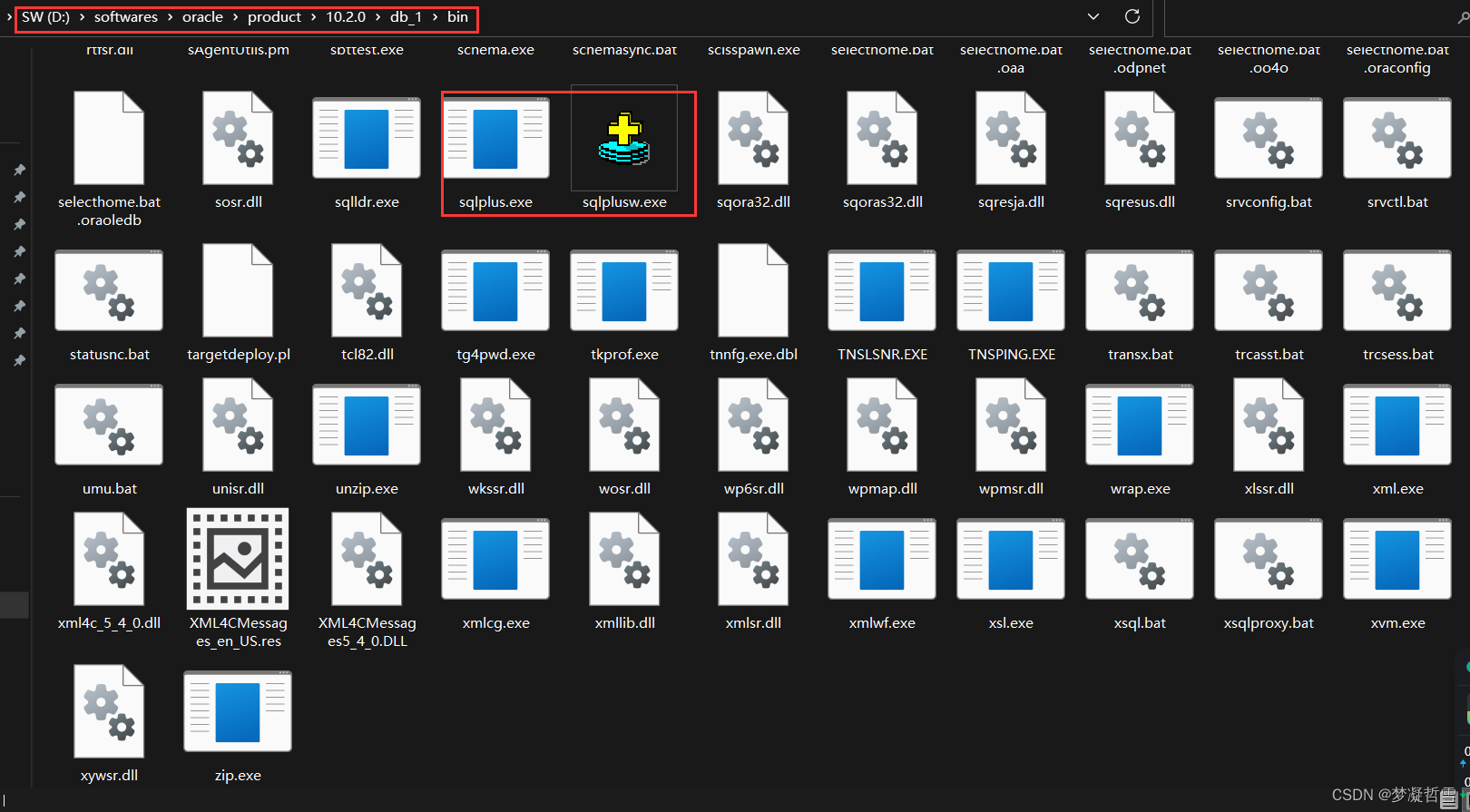Select the TNSLSNR.EXE file icon
The image size is (1470, 812).
coord(882,291)
